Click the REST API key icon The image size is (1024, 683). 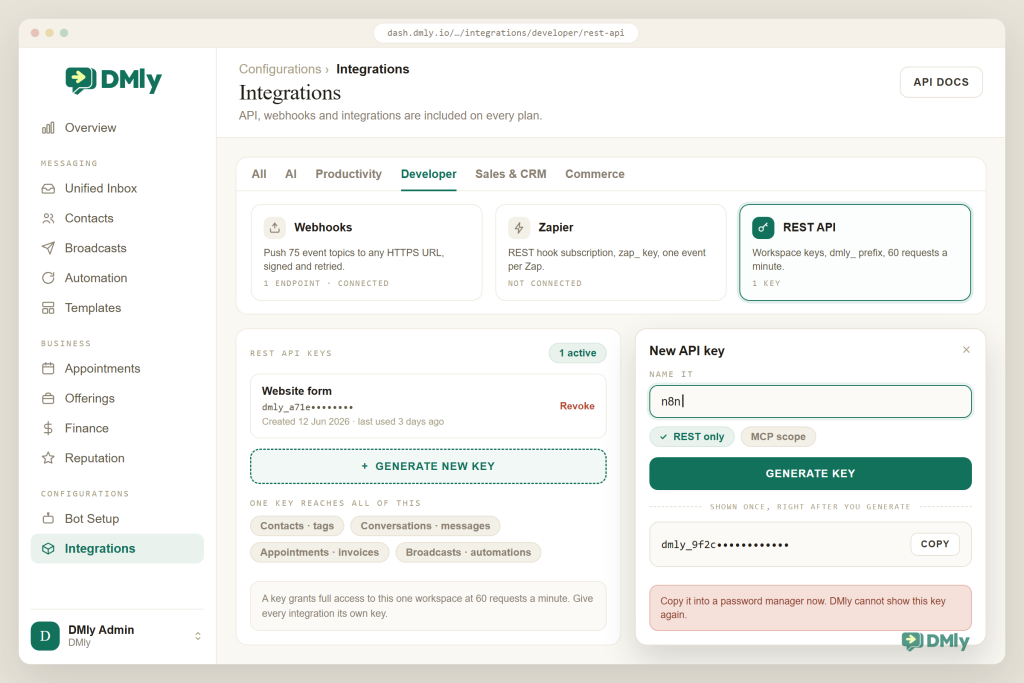coord(763,227)
